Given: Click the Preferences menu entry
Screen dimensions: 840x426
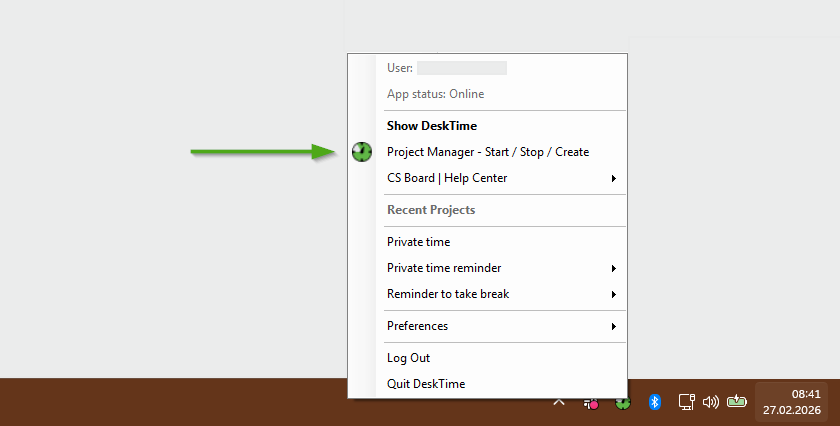Looking at the screenshot, I should point(417,326).
